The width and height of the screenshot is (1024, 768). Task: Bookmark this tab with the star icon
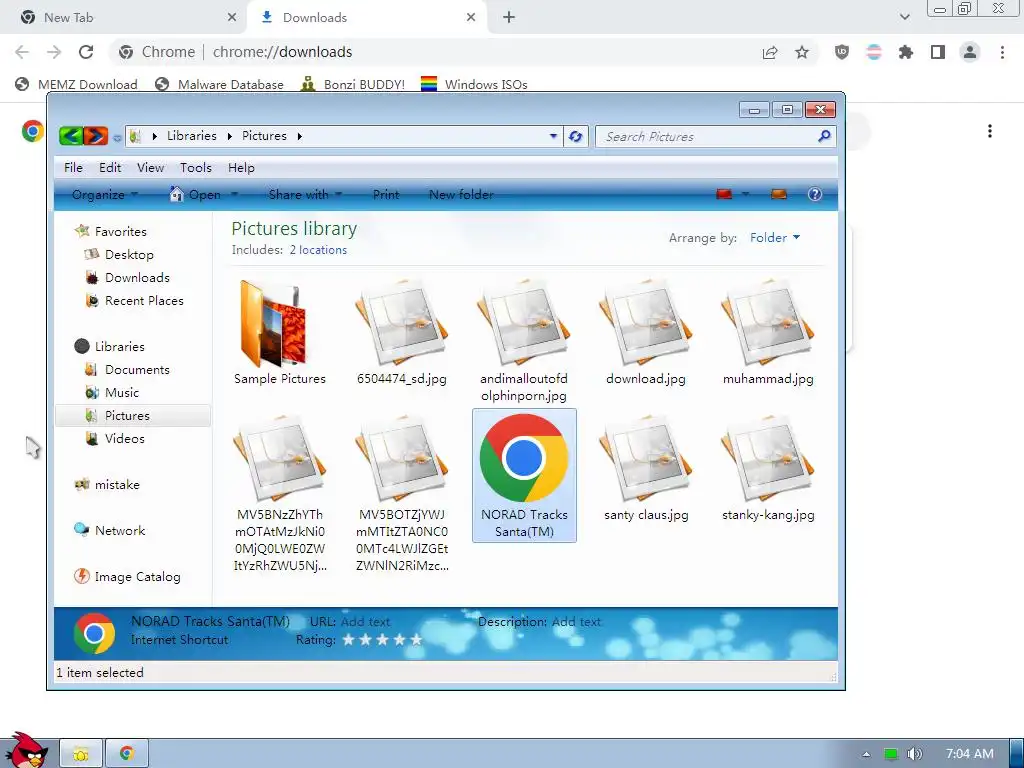[802, 52]
